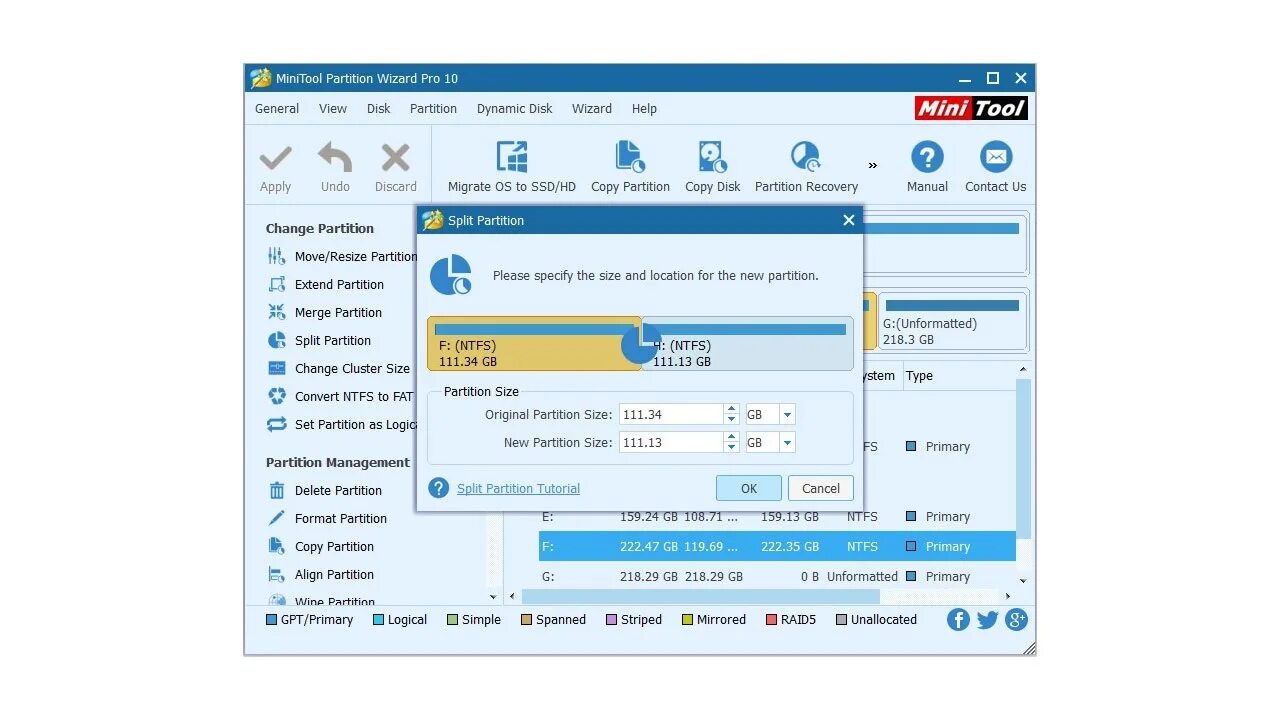This screenshot has height=720, width=1280.
Task: Select Change Cluster Size action
Action: [x=339, y=369]
